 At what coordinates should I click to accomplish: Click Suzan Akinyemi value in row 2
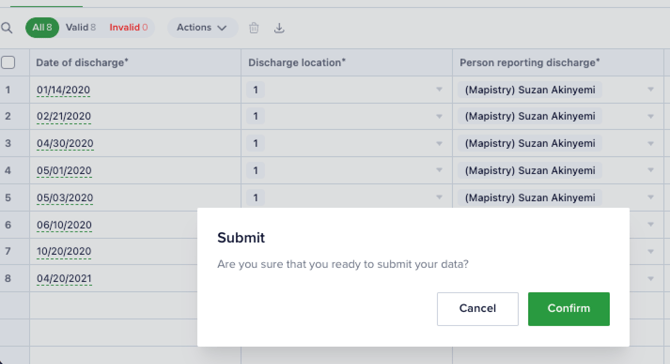(530, 116)
